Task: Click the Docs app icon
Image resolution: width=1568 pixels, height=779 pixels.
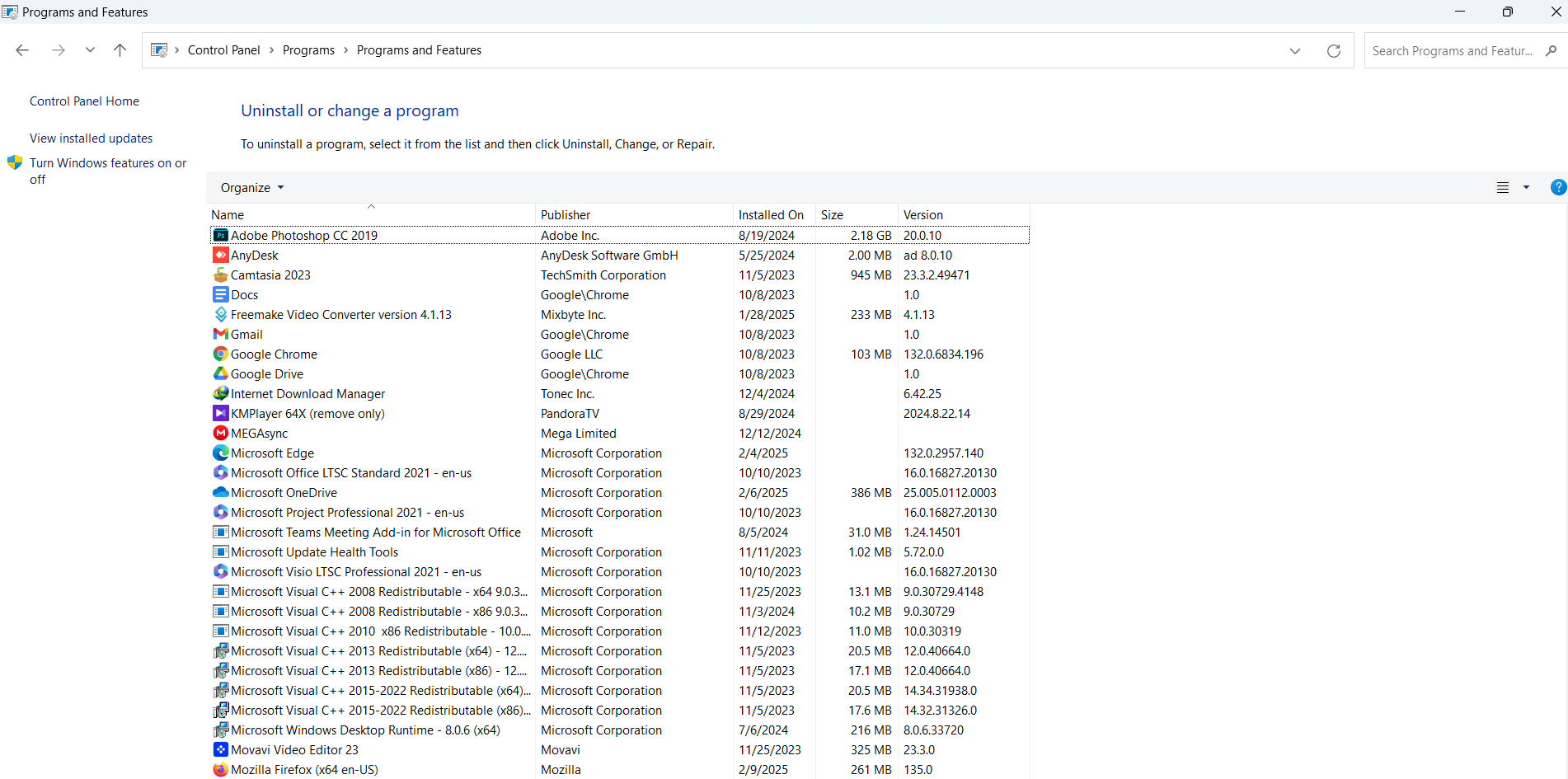Action: click(x=221, y=295)
